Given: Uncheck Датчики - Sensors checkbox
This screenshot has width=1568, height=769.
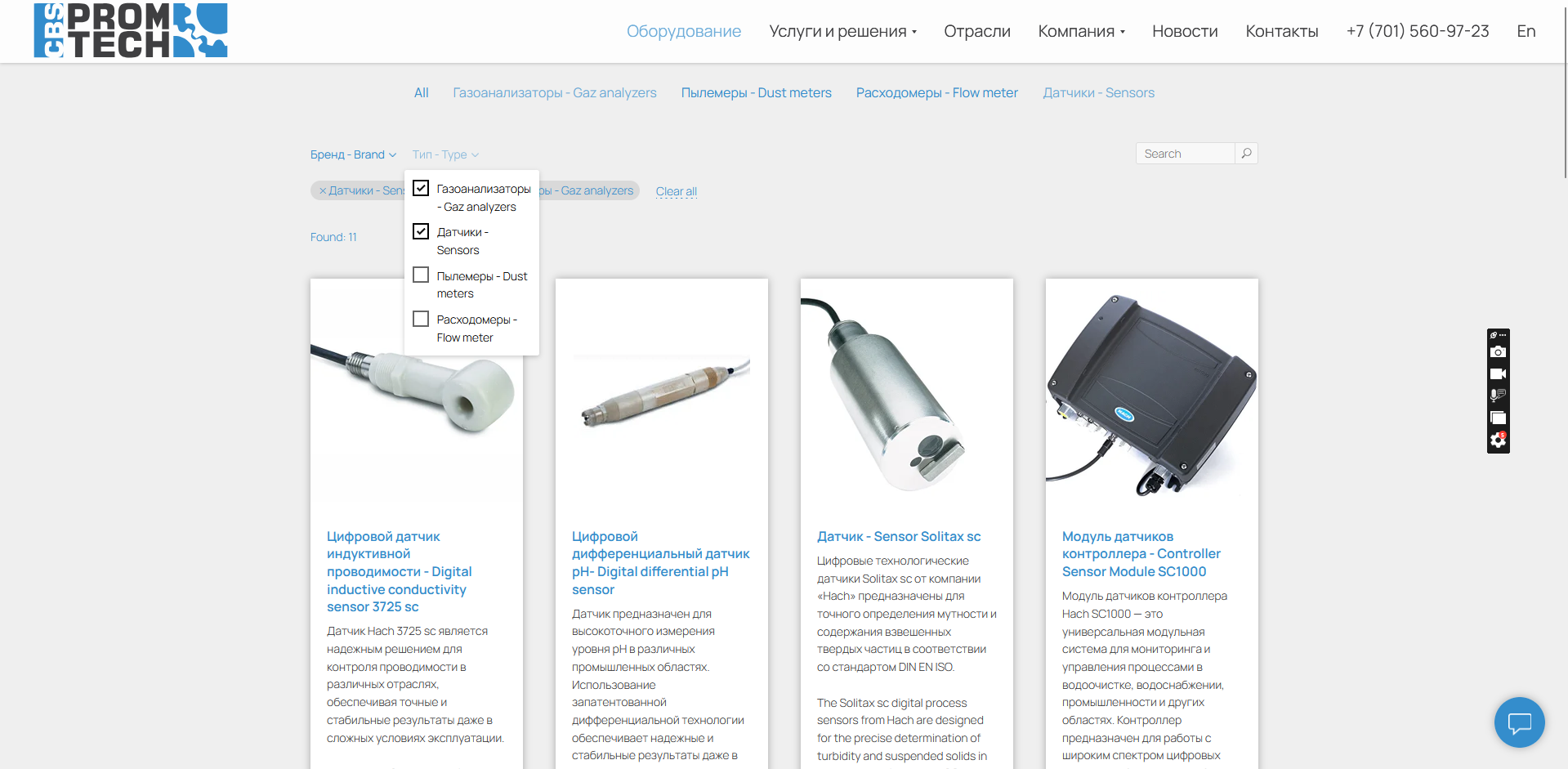Looking at the screenshot, I should click(421, 231).
